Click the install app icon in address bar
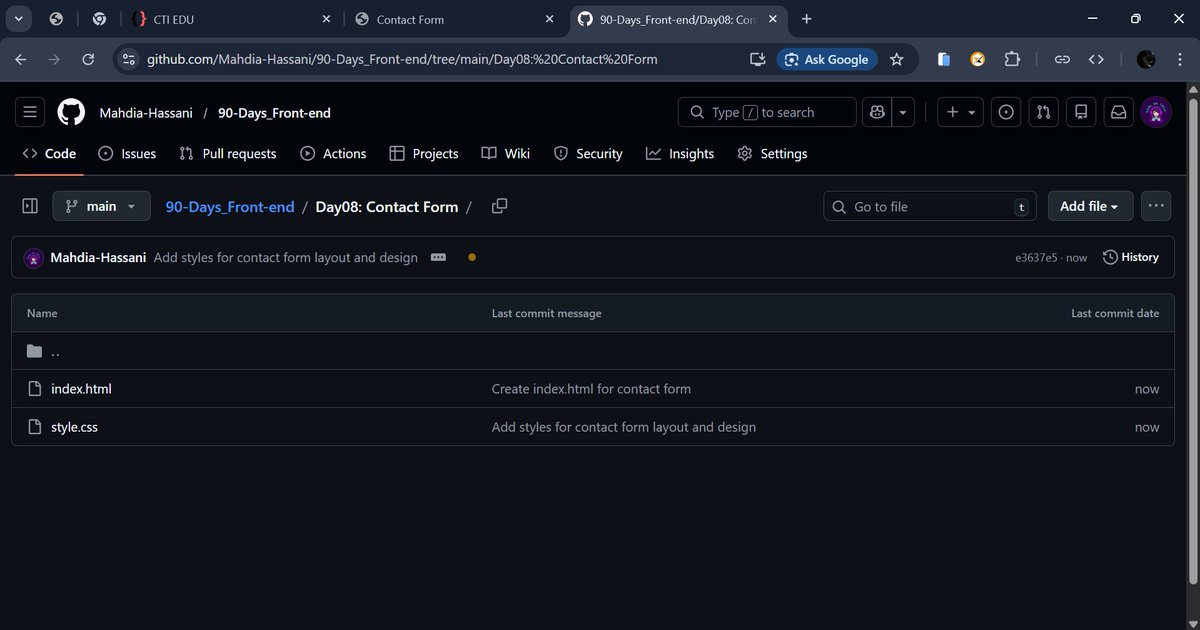Image resolution: width=1200 pixels, height=630 pixels. click(758, 60)
